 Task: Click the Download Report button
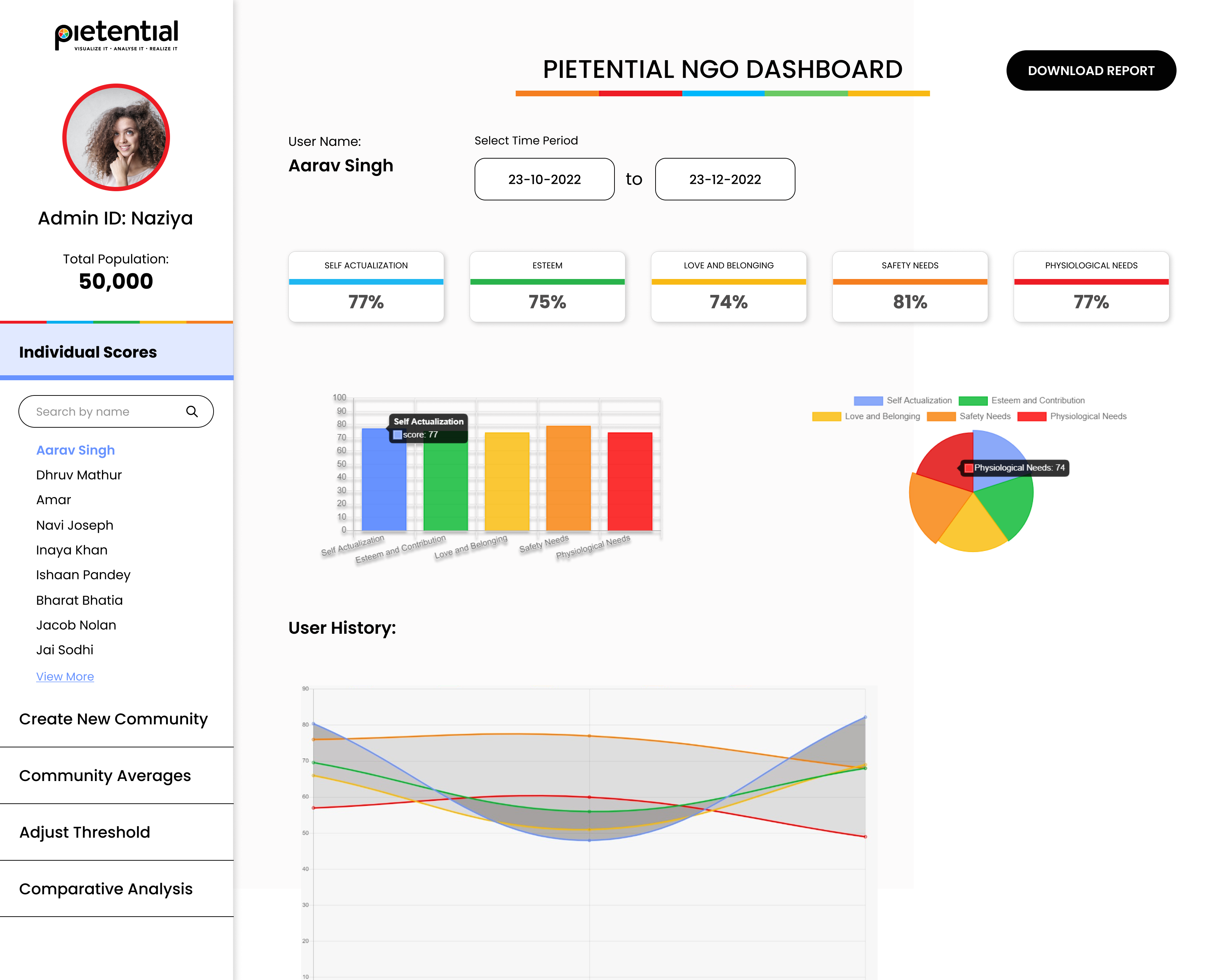pyautogui.click(x=1090, y=70)
